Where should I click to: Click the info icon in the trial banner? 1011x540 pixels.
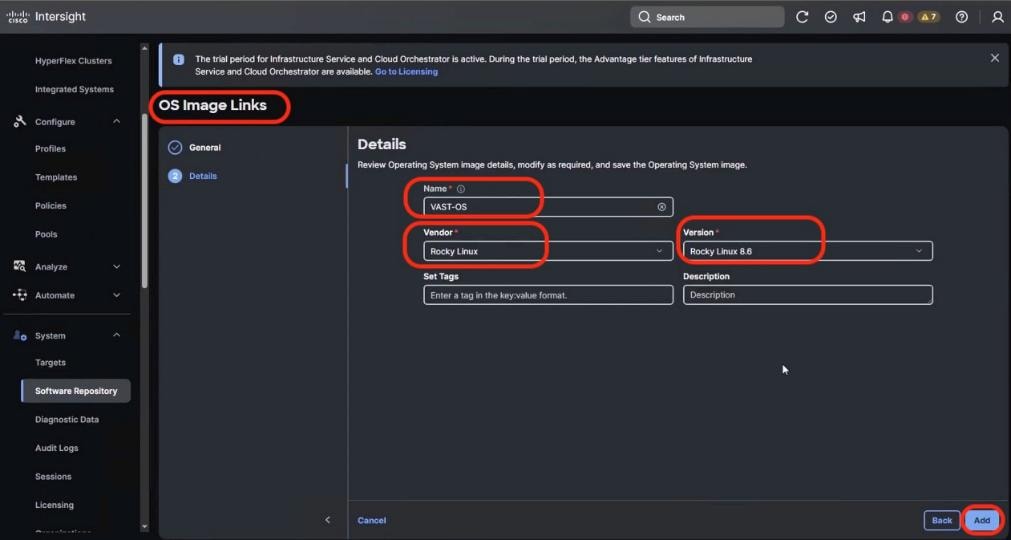pyautogui.click(x=179, y=59)
